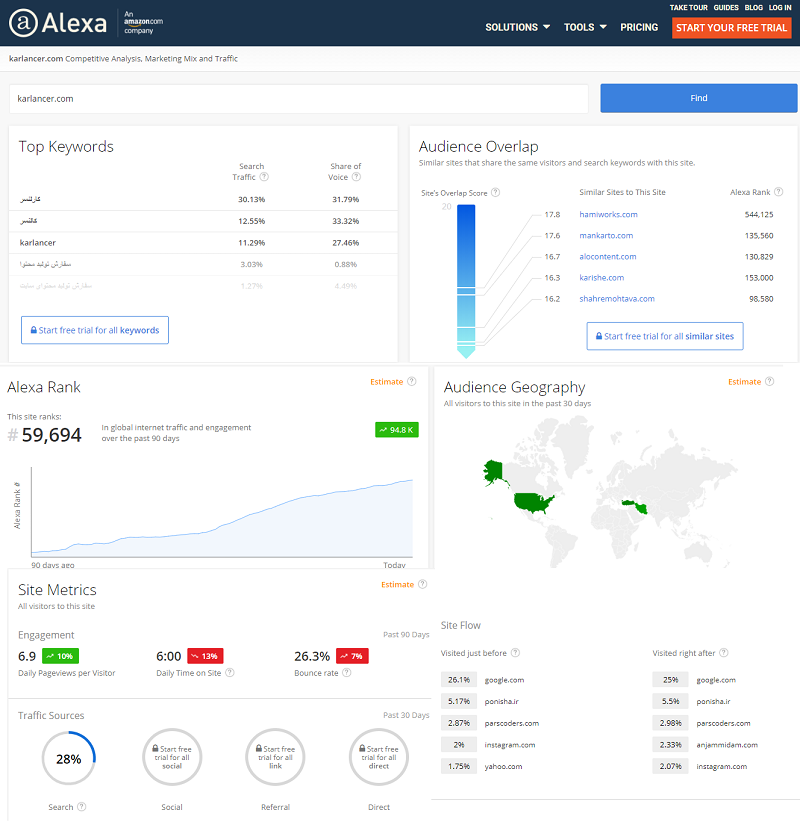Click the red 13% time on site badge

[205, 656]
